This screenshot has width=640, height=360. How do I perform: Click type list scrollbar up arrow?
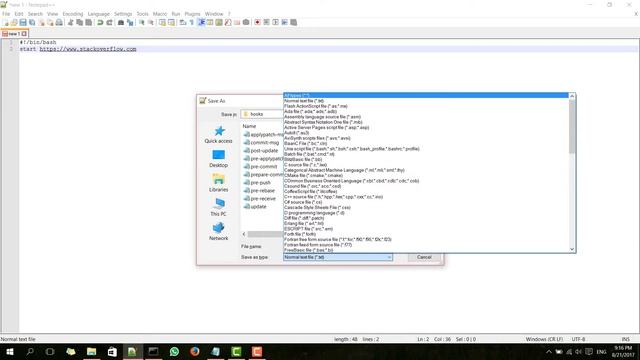tap(572, 96)
